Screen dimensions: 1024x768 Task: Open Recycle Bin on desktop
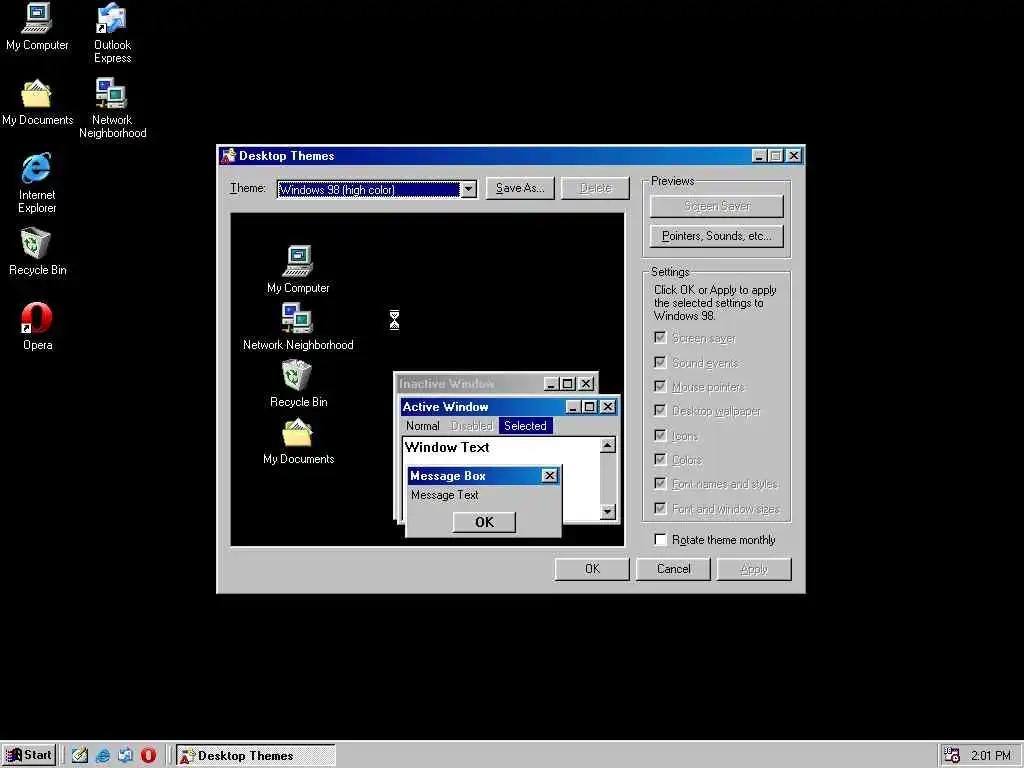pyautogui.click(x=37, y=251)
